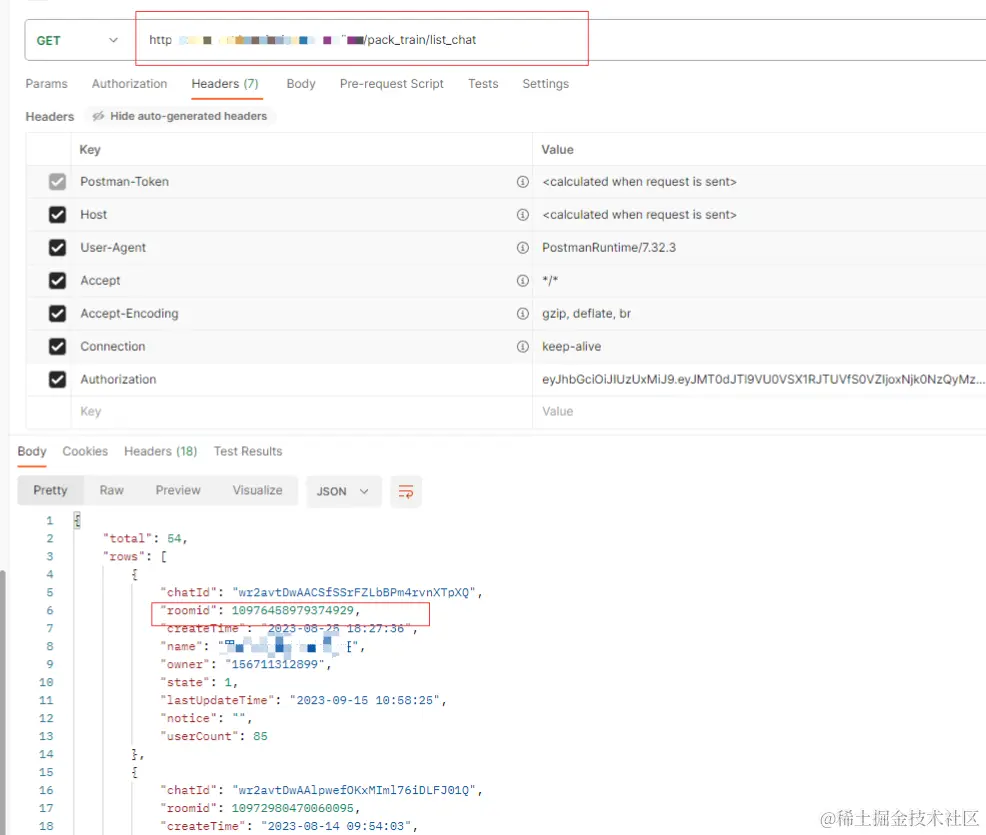This screenshot has height=835, width=986.
Task: Click info icon for User-Agent header
Action: click(523, 248)
